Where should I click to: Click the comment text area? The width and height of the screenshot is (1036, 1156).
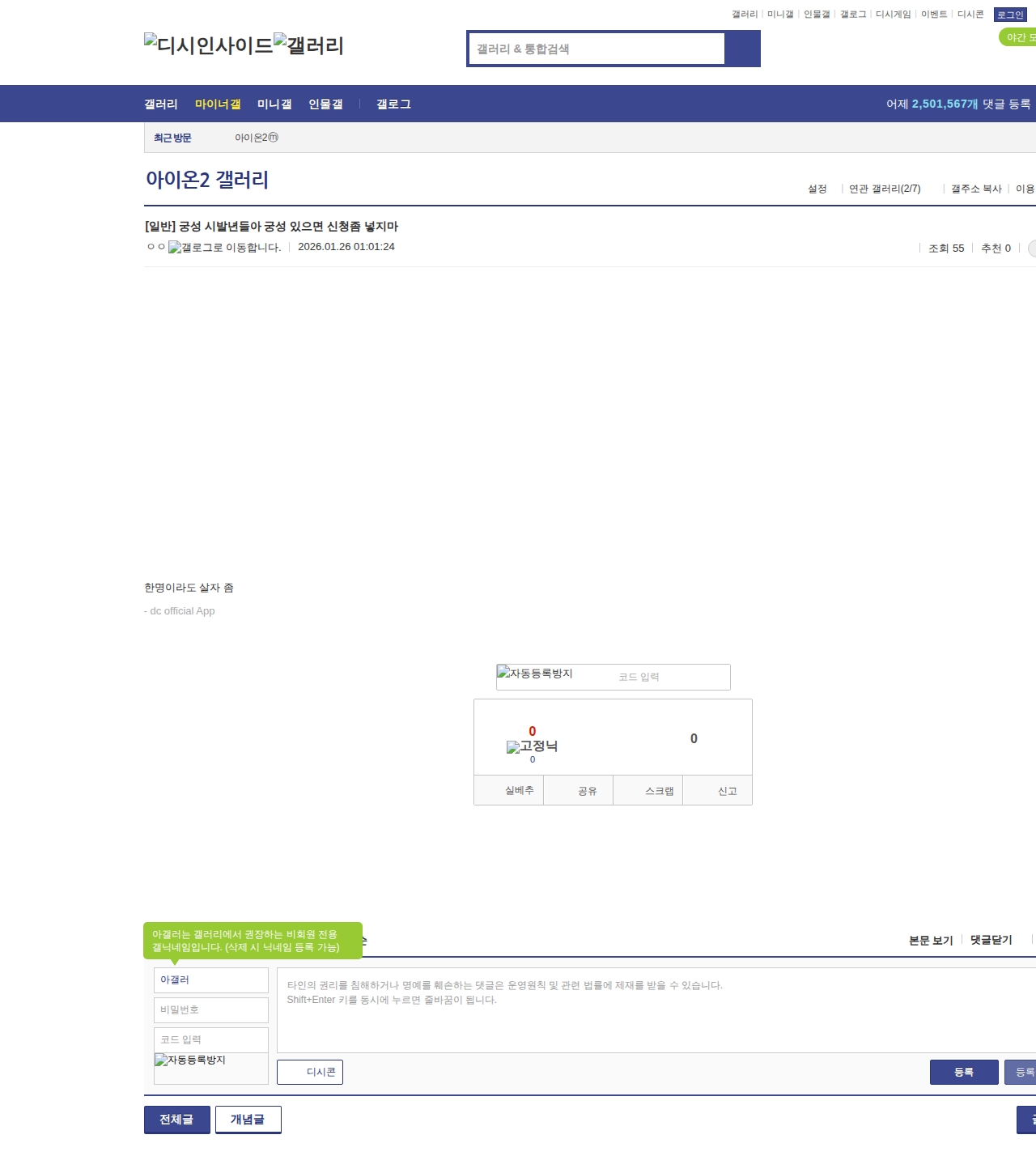coord(656,1010)
